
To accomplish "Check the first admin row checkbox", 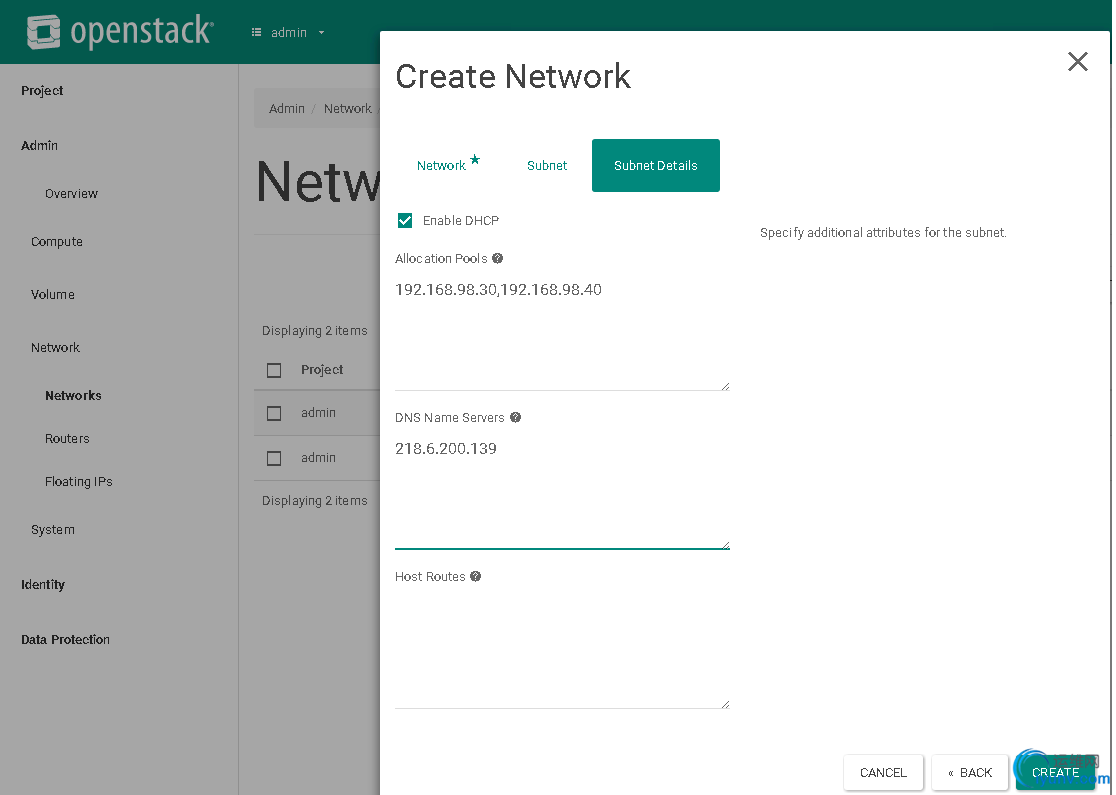I will point(274,413).
